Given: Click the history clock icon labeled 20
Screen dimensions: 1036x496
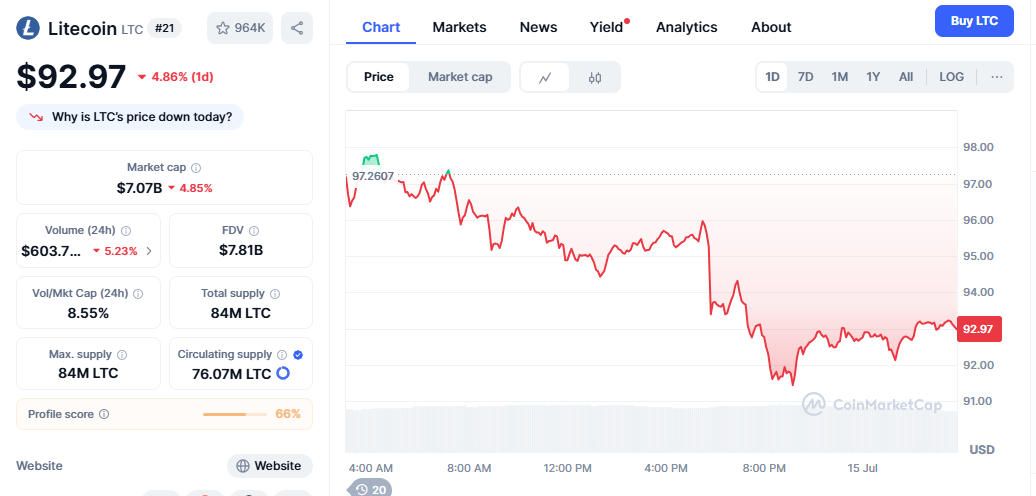Looking at the screenshot, I should 370,489.
